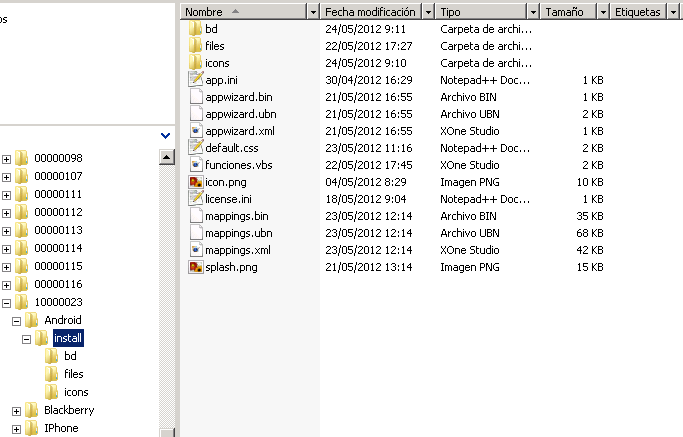Expand the 00000116 tree node

(x=6, y=285)
